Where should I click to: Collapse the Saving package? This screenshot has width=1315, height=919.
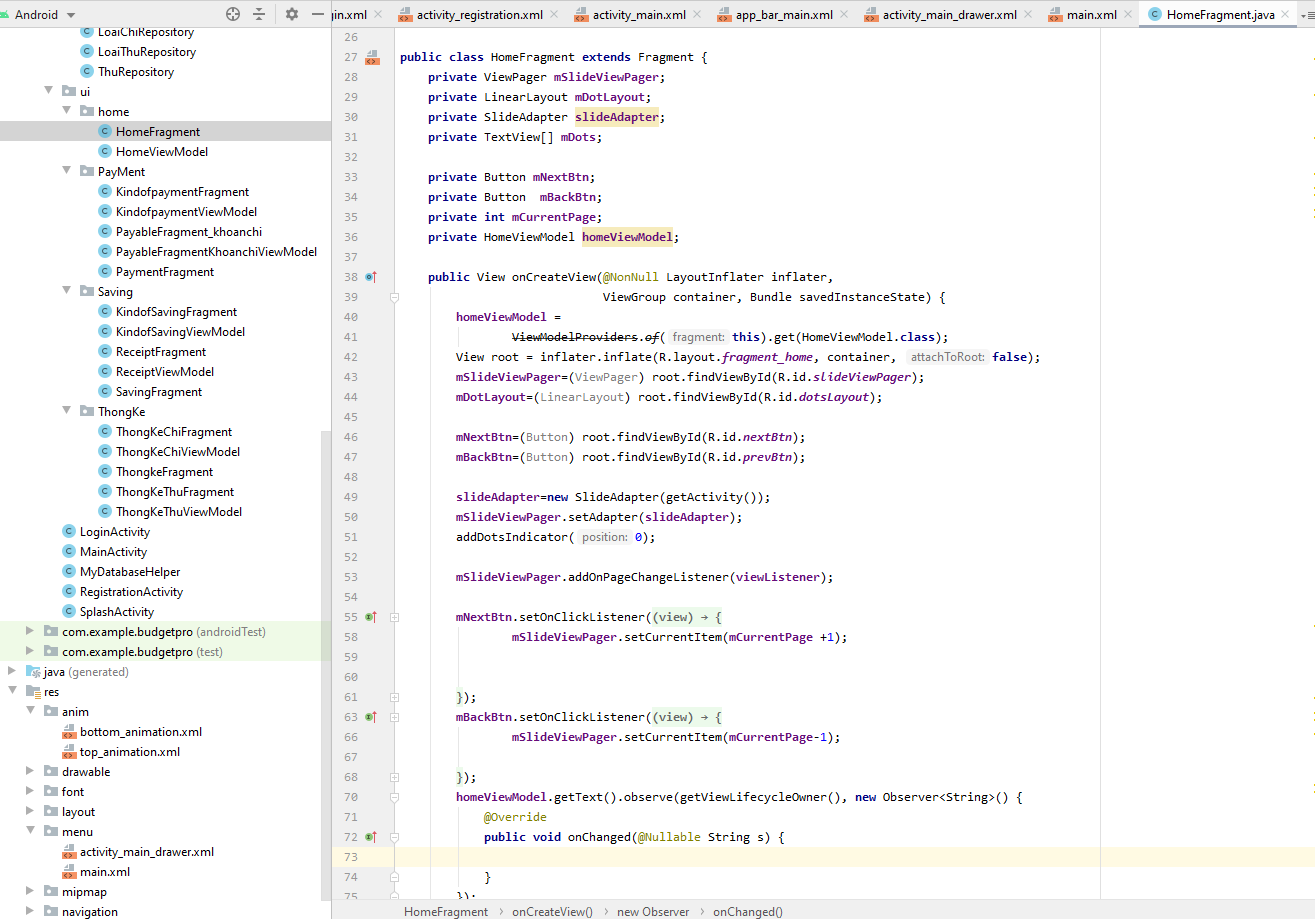coord(67,291)
